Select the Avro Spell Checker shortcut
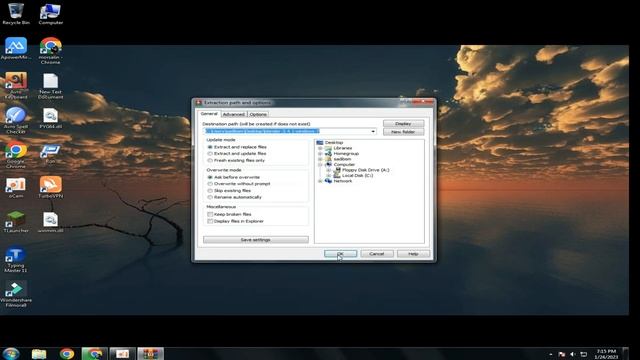This screenshot has width=640, height=360. click(16, 120)
